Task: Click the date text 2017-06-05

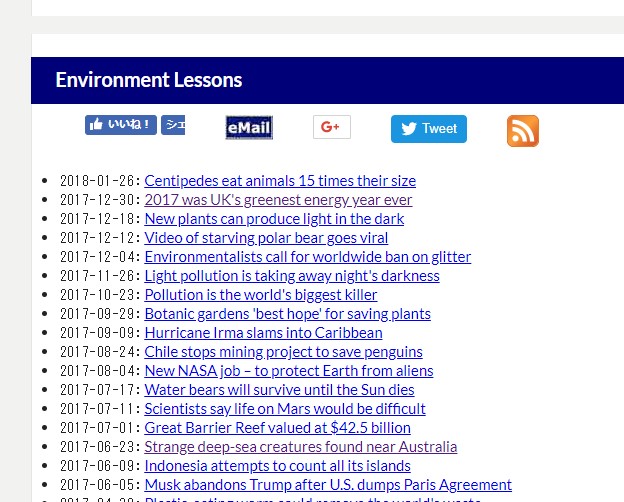Action: [x=97, y=485]
